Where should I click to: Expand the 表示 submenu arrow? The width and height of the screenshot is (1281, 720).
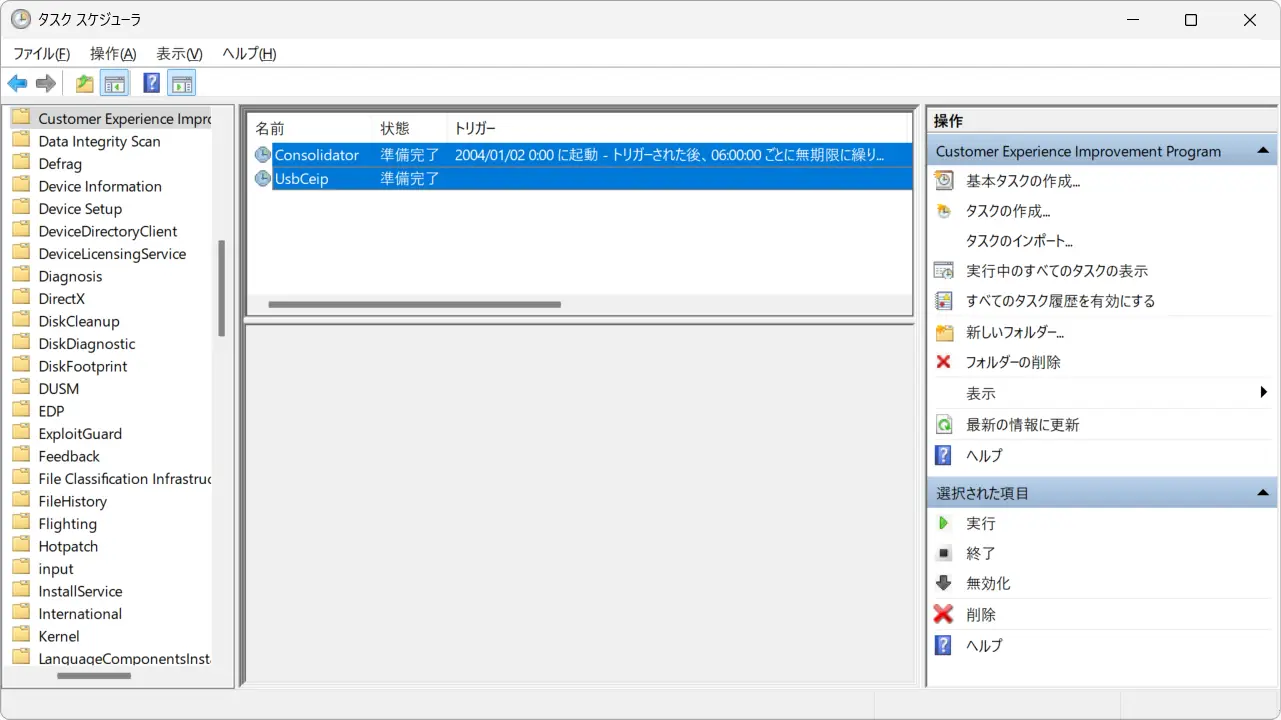(x=1265, y=393)
